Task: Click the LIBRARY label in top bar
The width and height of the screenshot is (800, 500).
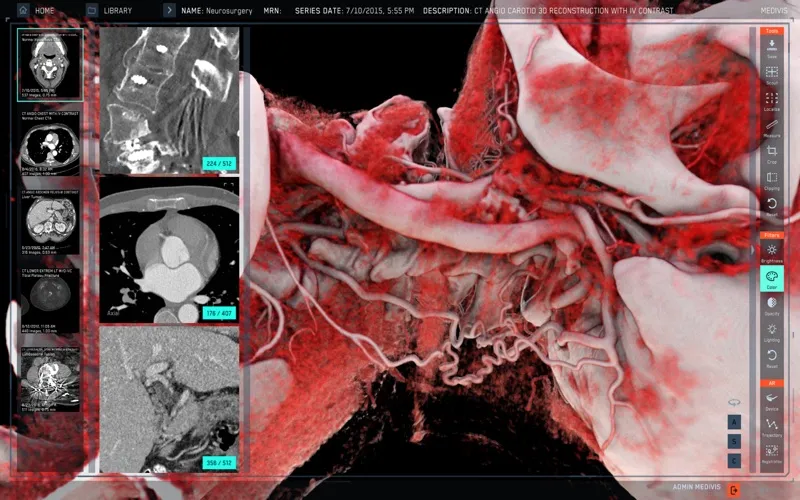Action: point(117,10)
